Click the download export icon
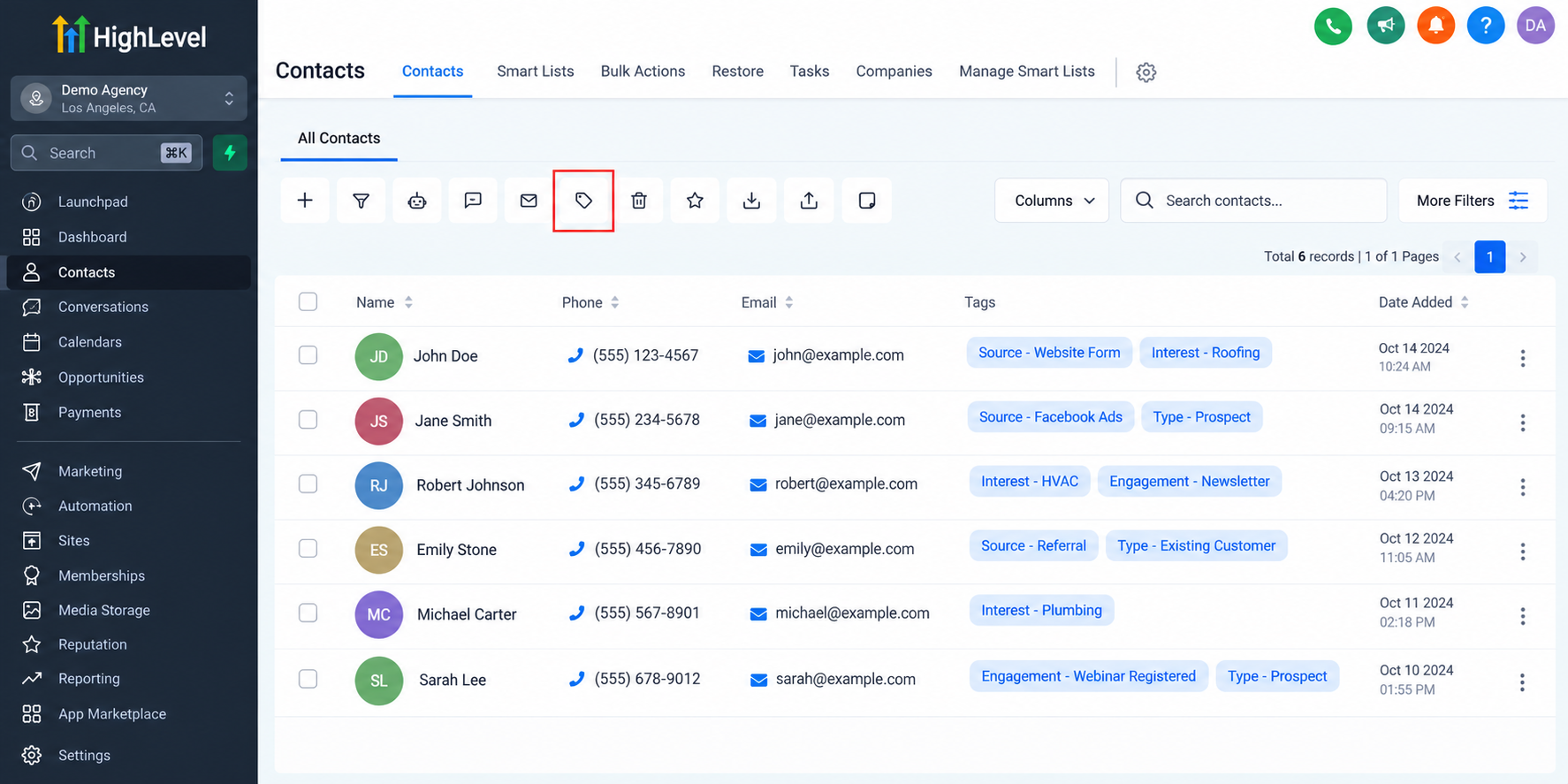This screenshot has height=784, width=1568. 751,201
